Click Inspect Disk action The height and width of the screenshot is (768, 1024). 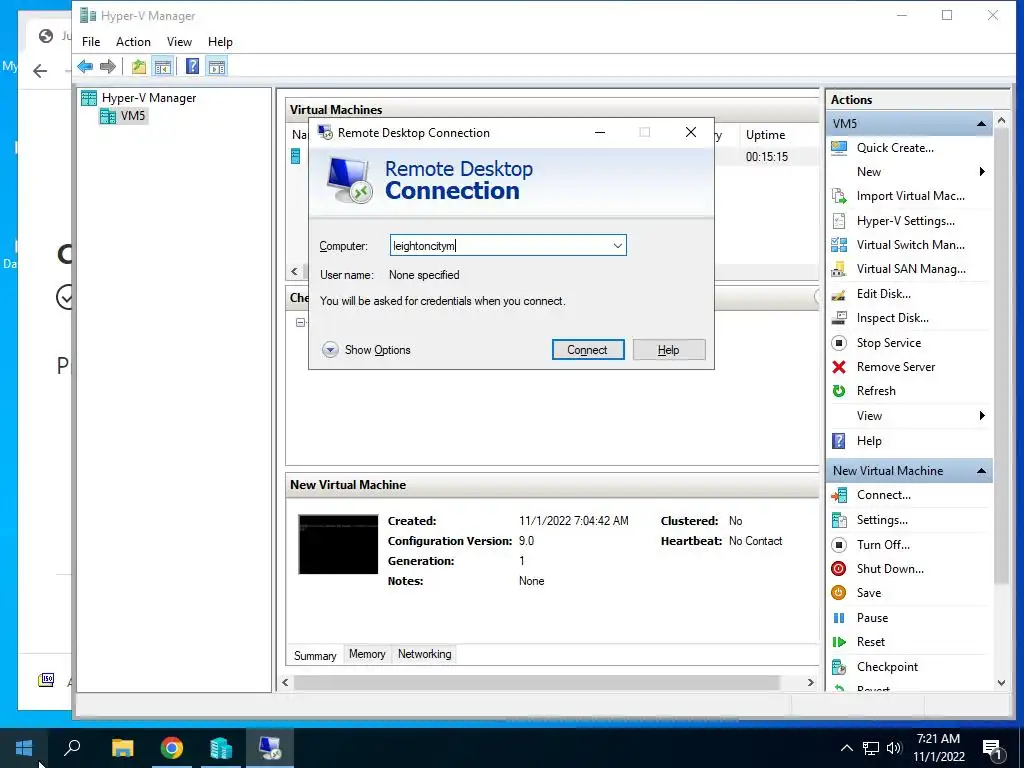pyautogui.click(x=892, y=318)
